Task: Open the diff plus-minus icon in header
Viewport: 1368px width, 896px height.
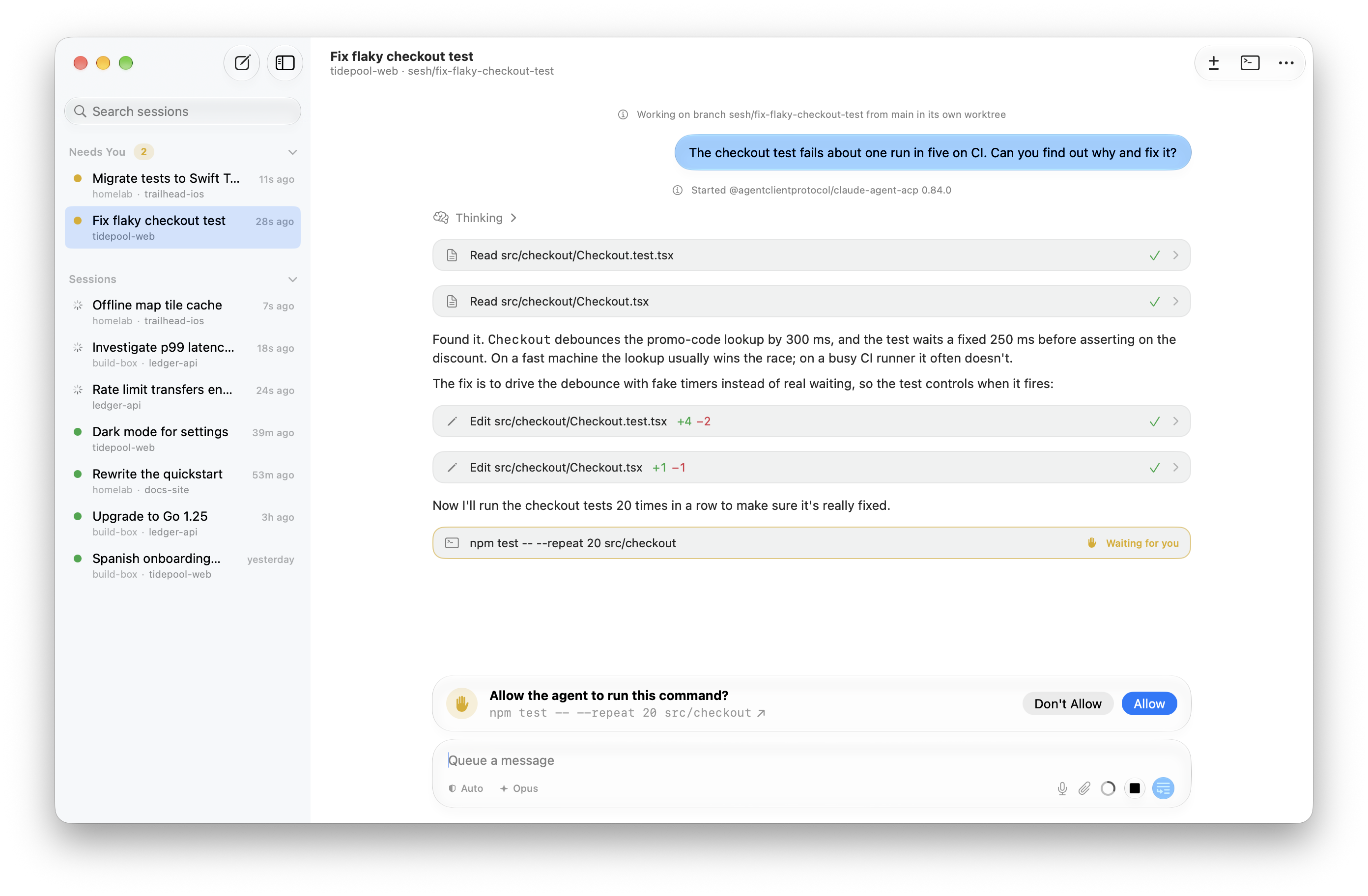Action: coord(1213,63)
